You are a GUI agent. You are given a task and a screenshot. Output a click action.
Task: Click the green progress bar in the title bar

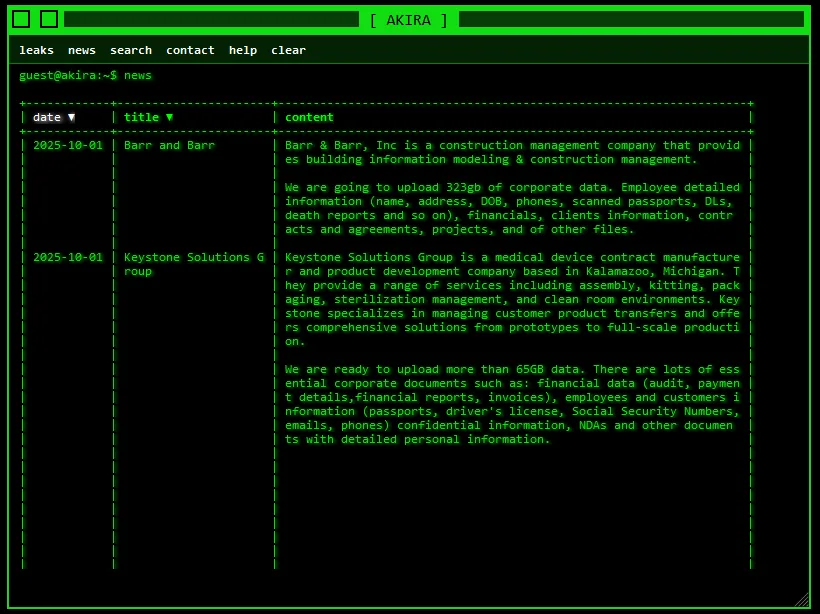coord(210,18)
